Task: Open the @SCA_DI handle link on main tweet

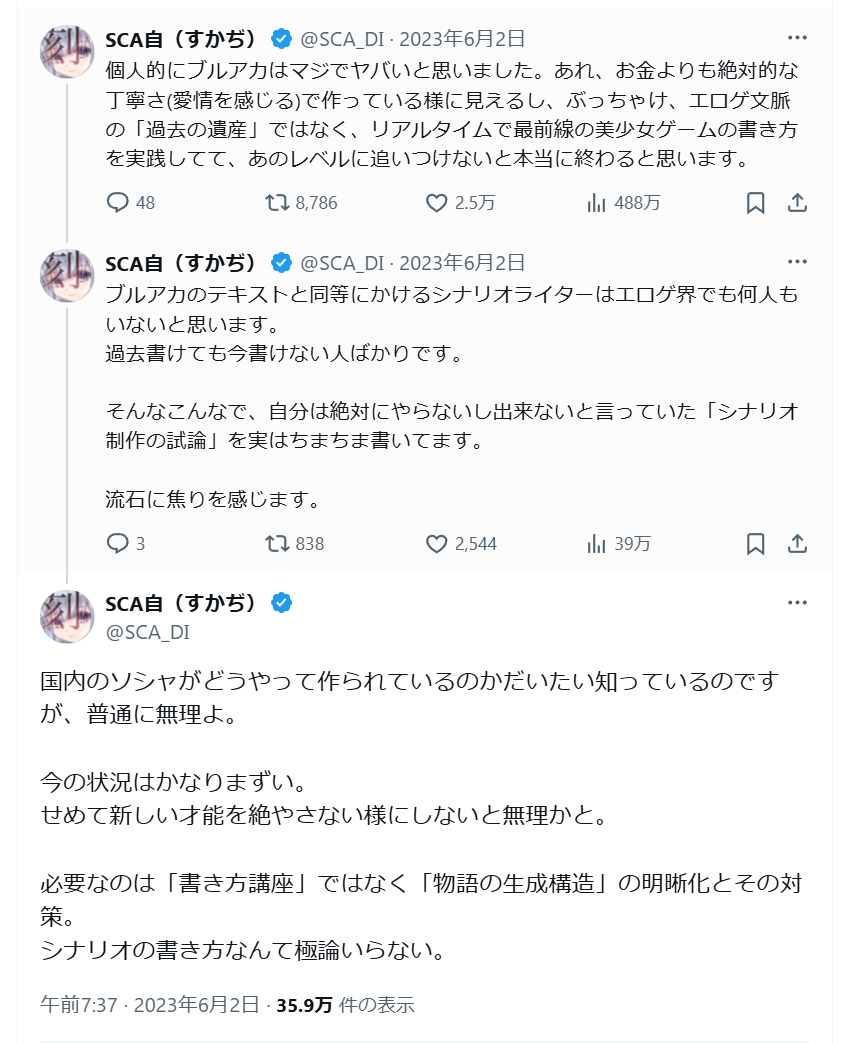Action: point(147,632)
